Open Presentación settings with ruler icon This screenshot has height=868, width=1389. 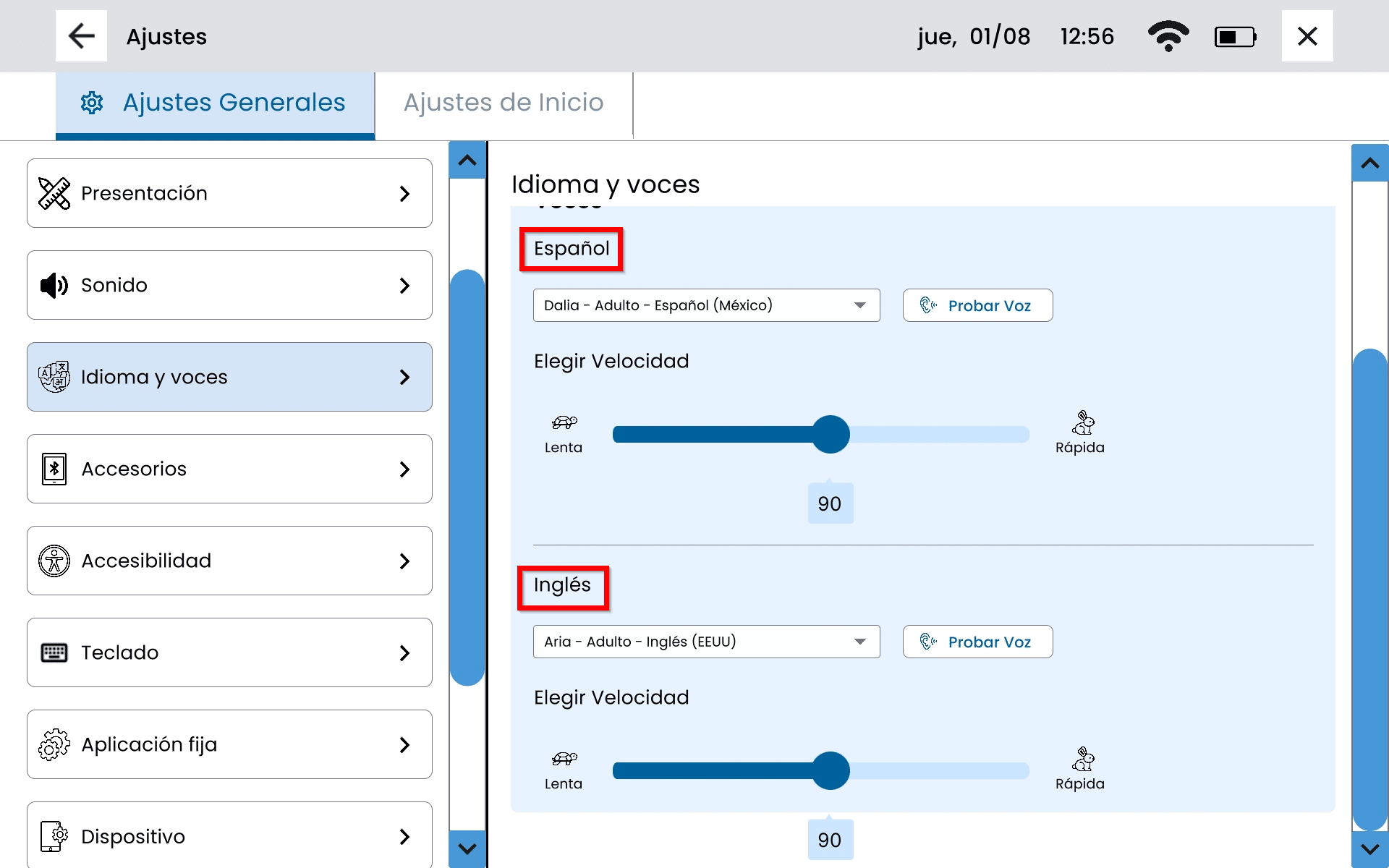pyautogui.click(x=54, y=193)
